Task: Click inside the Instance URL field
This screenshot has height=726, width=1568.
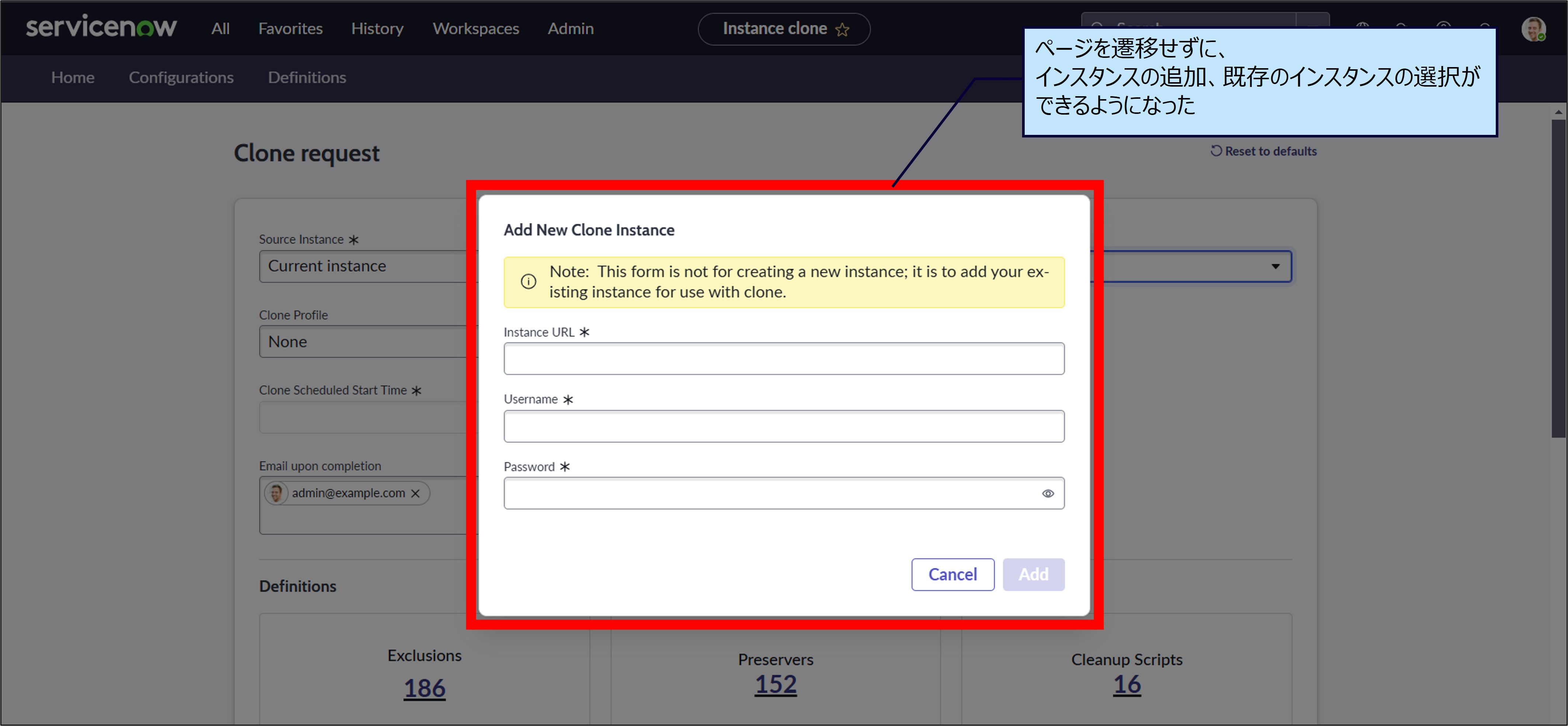Action: pyautogui.click(x=783, y=359)
